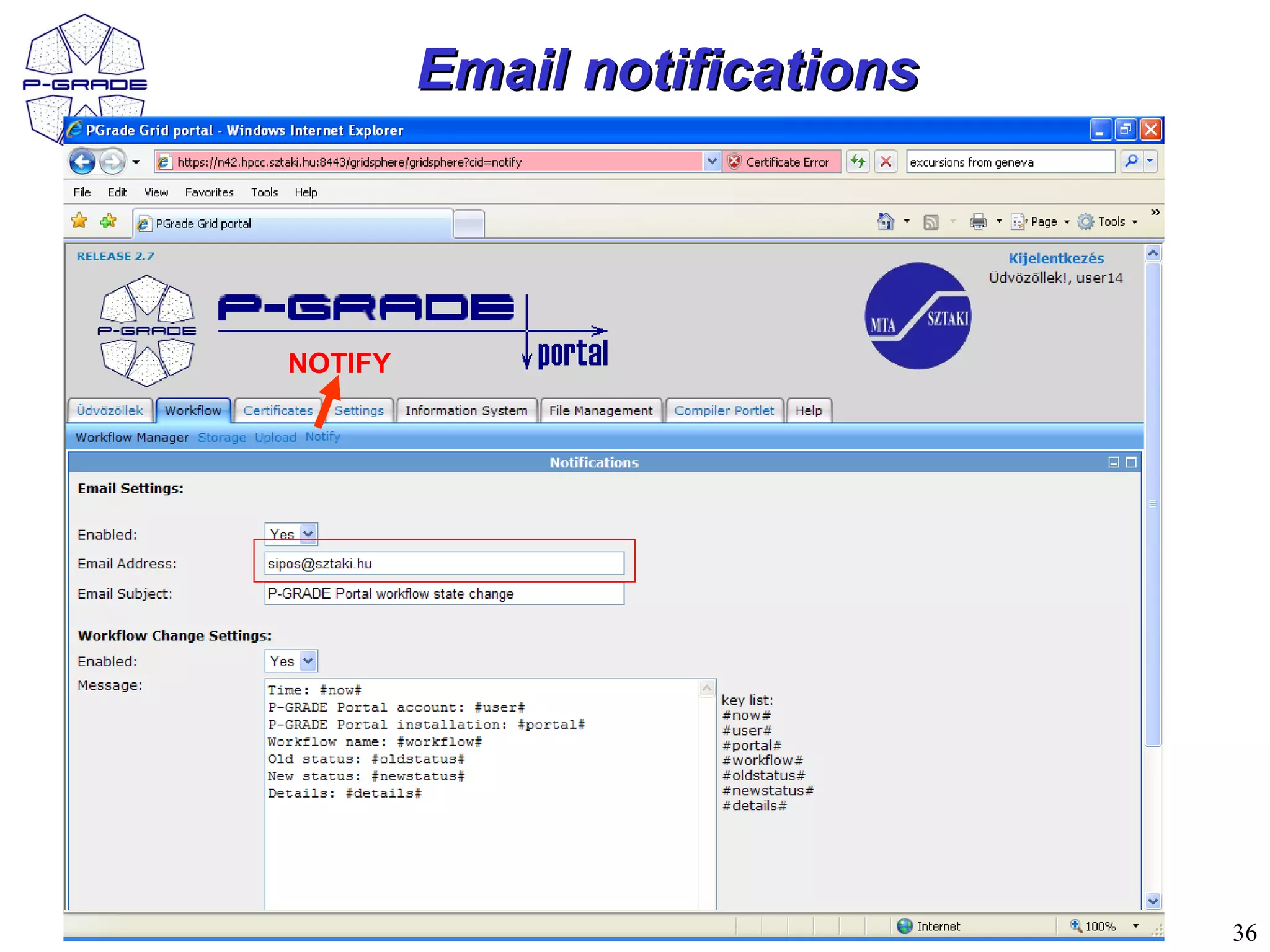The height and width of the screenshot is (952, 1270).
Task: Click the Email Subject input field
Action: click(444, 594)
